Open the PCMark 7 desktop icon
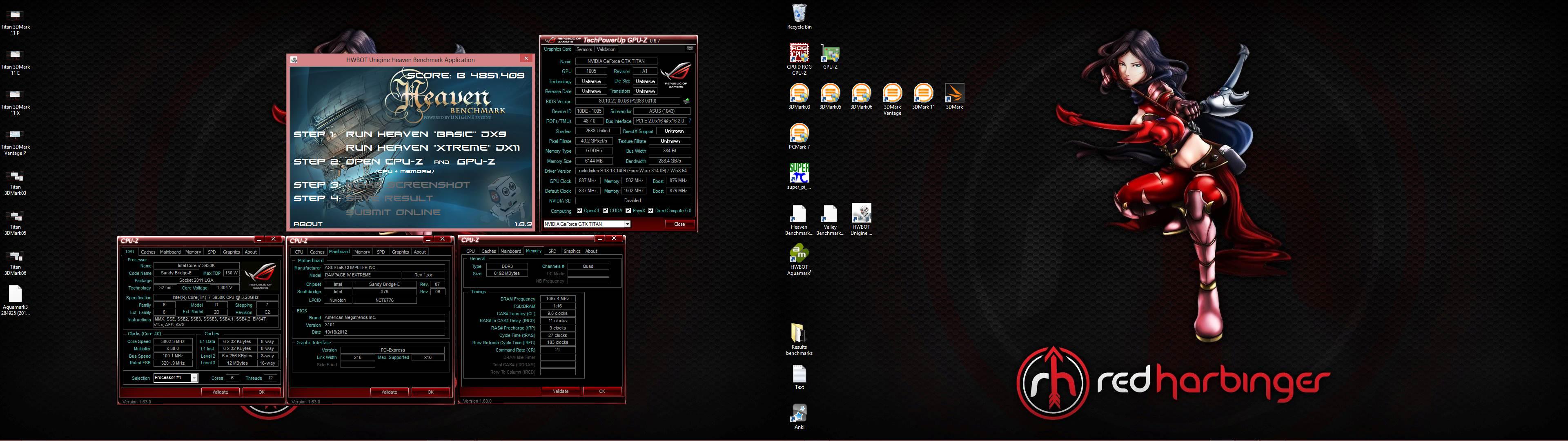Viewport: 1568px width, 441px height. click(x=799, y=136)
